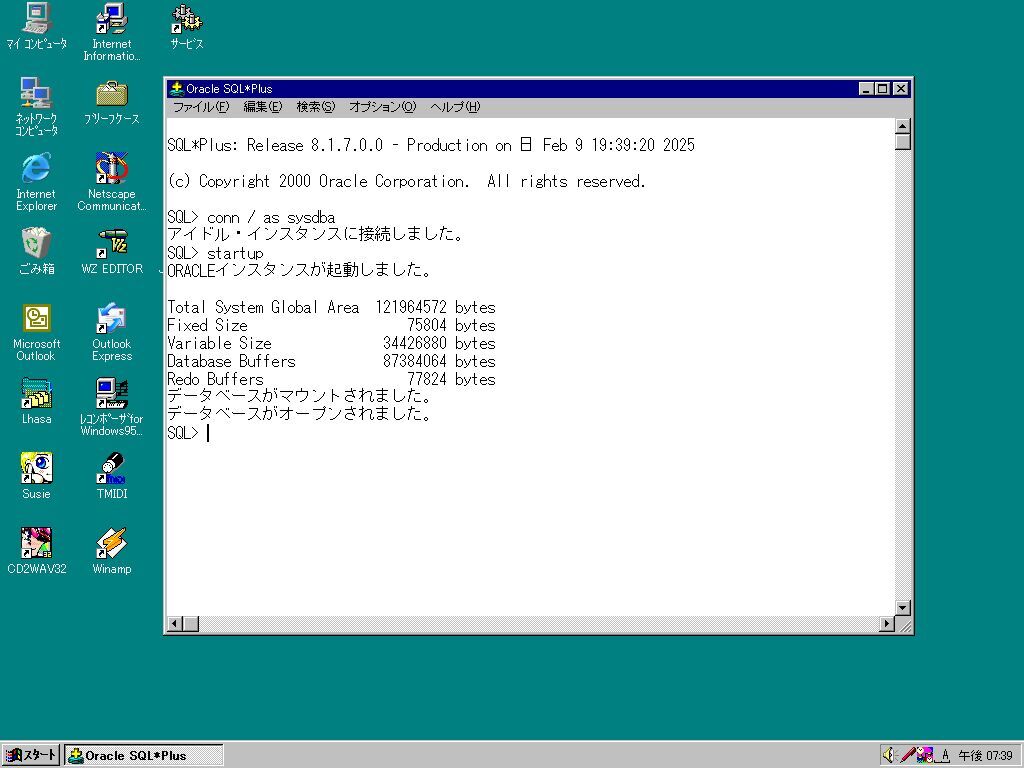This screenshot has width=1024, height=768.
Task: Open the オプション(O) menu
Action: 382,106
